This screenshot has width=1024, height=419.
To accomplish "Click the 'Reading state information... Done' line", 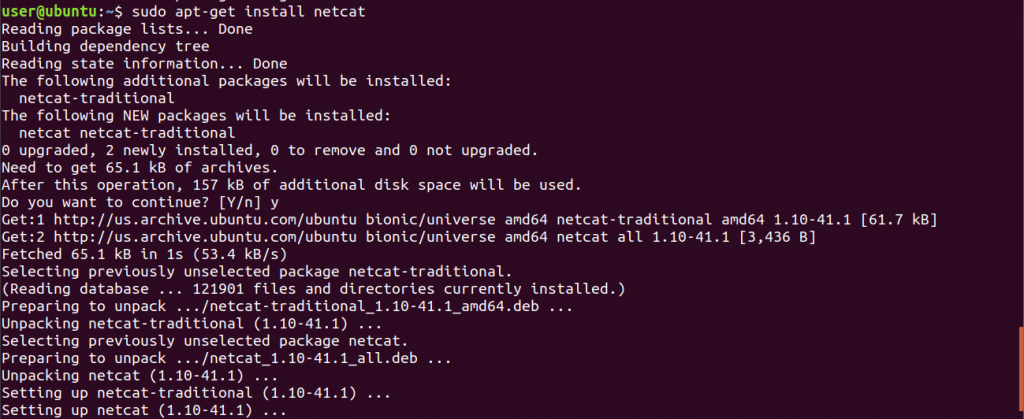I will 144,64.
